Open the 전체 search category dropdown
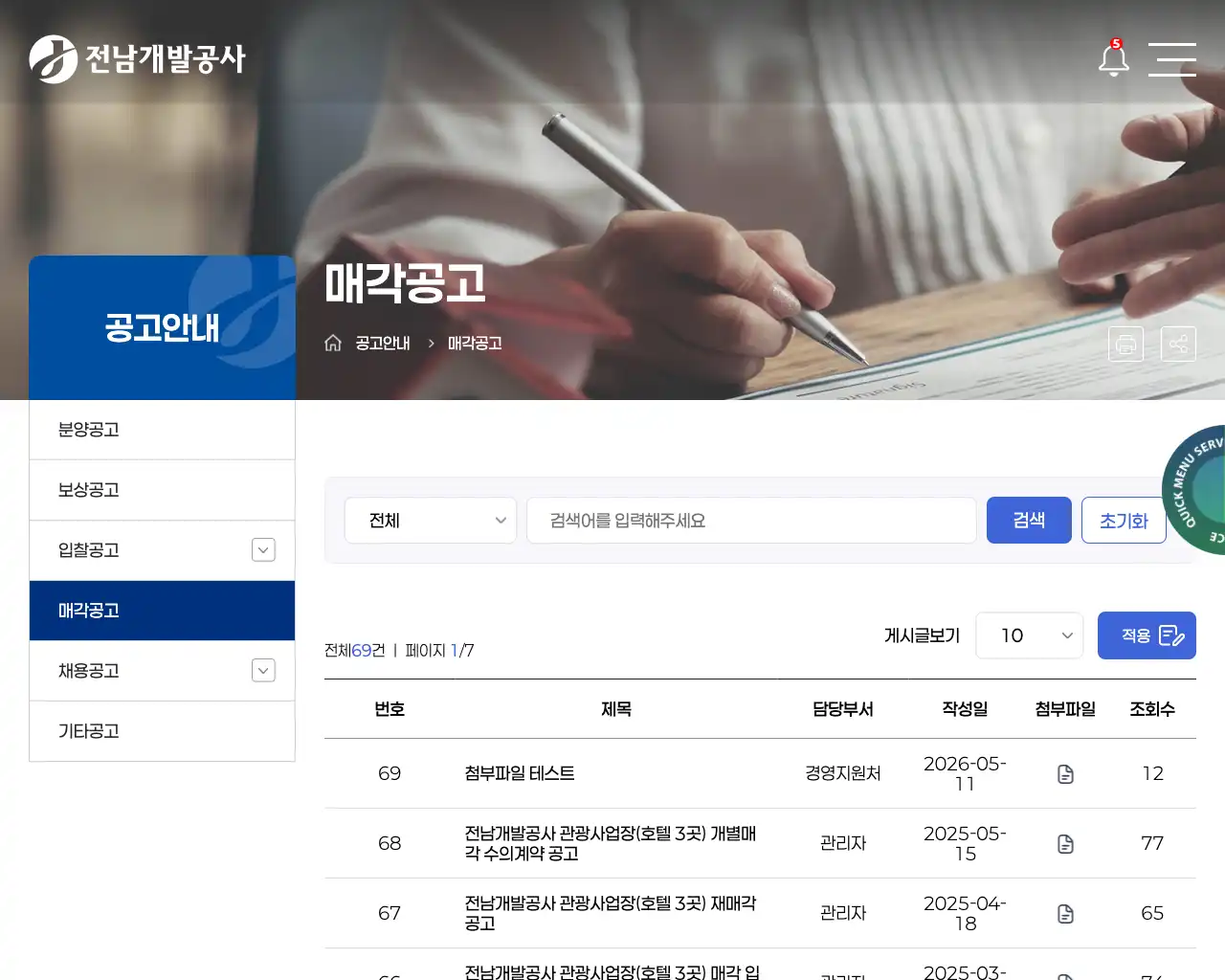Image resolution: width=1225 pixels, height=980 pixels. 431,521
